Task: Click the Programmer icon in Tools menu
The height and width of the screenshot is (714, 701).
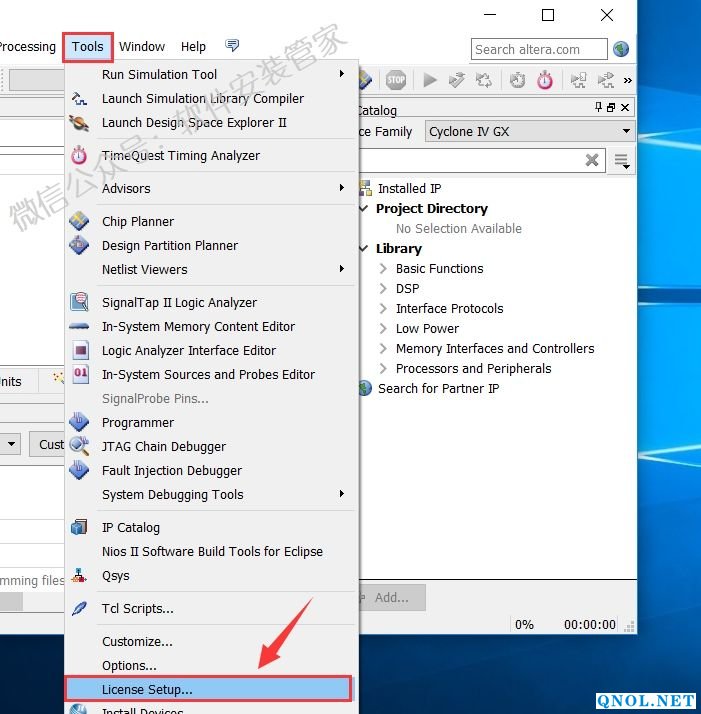Action: pyautogui.click(x=80, y=423)
